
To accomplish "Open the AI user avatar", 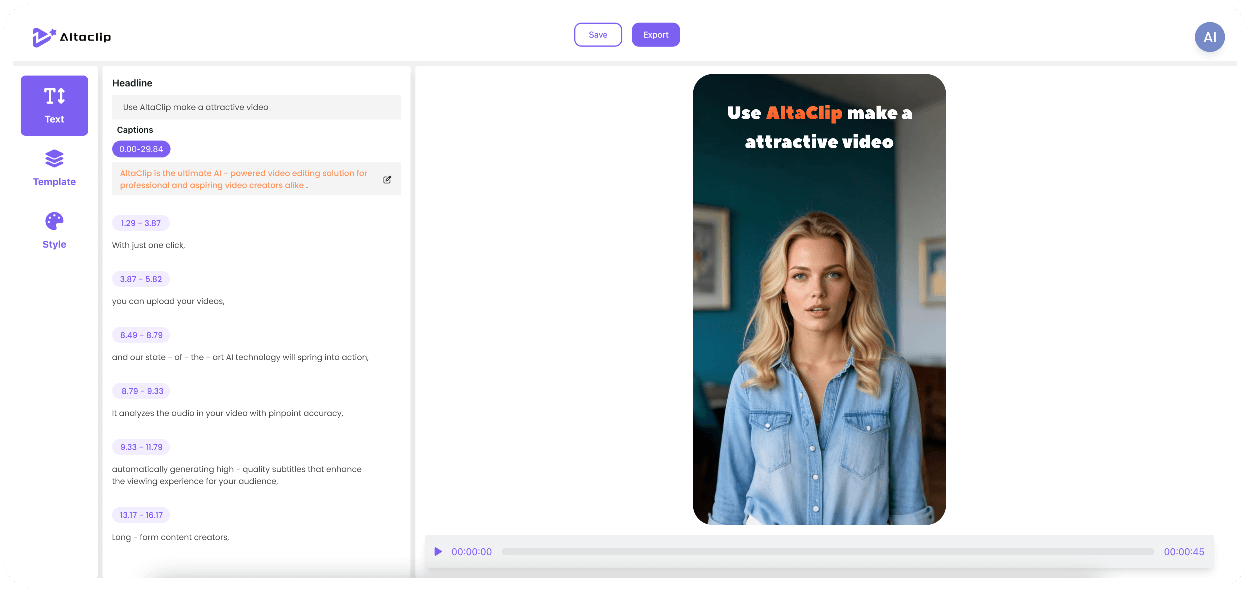I will [1210, 37].
